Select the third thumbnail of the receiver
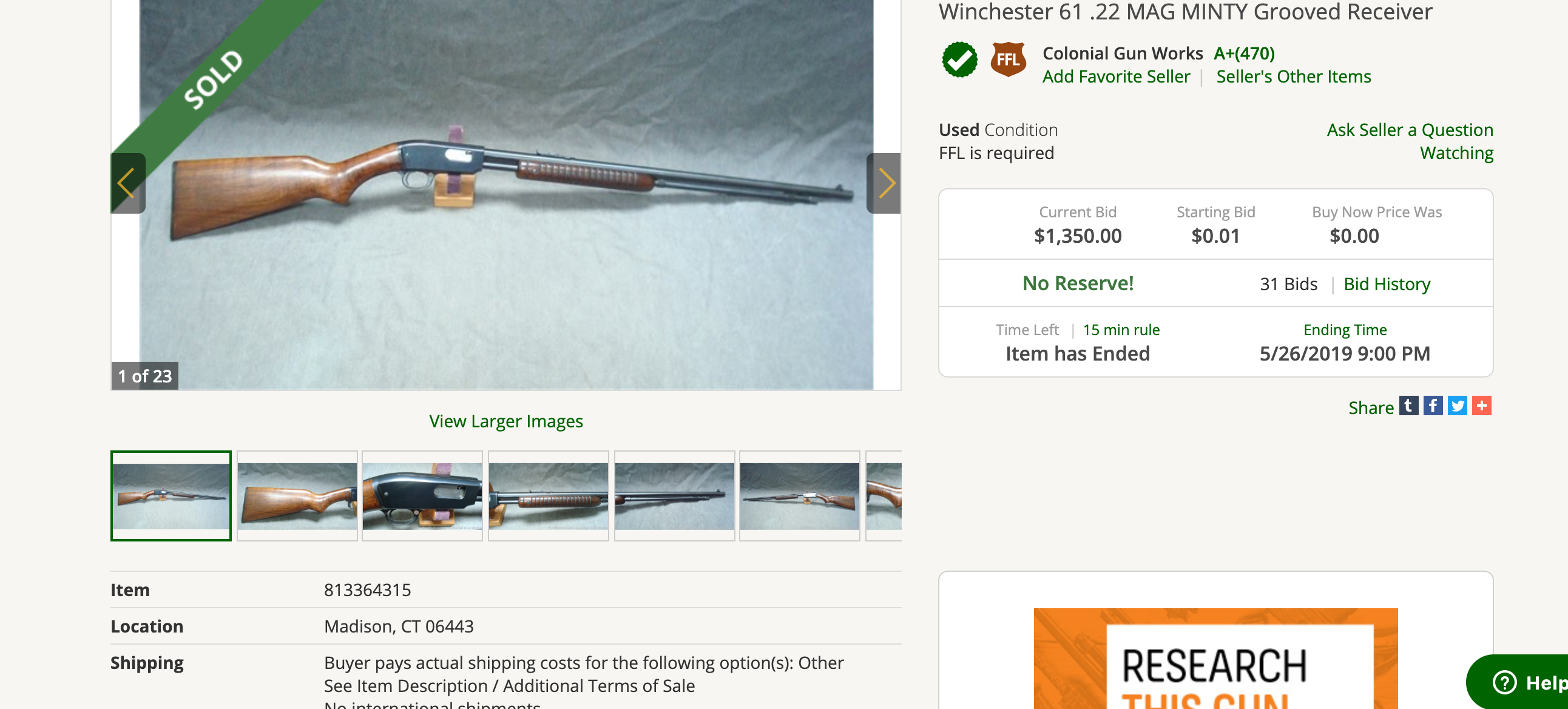1568x709 pixels. 422,496
